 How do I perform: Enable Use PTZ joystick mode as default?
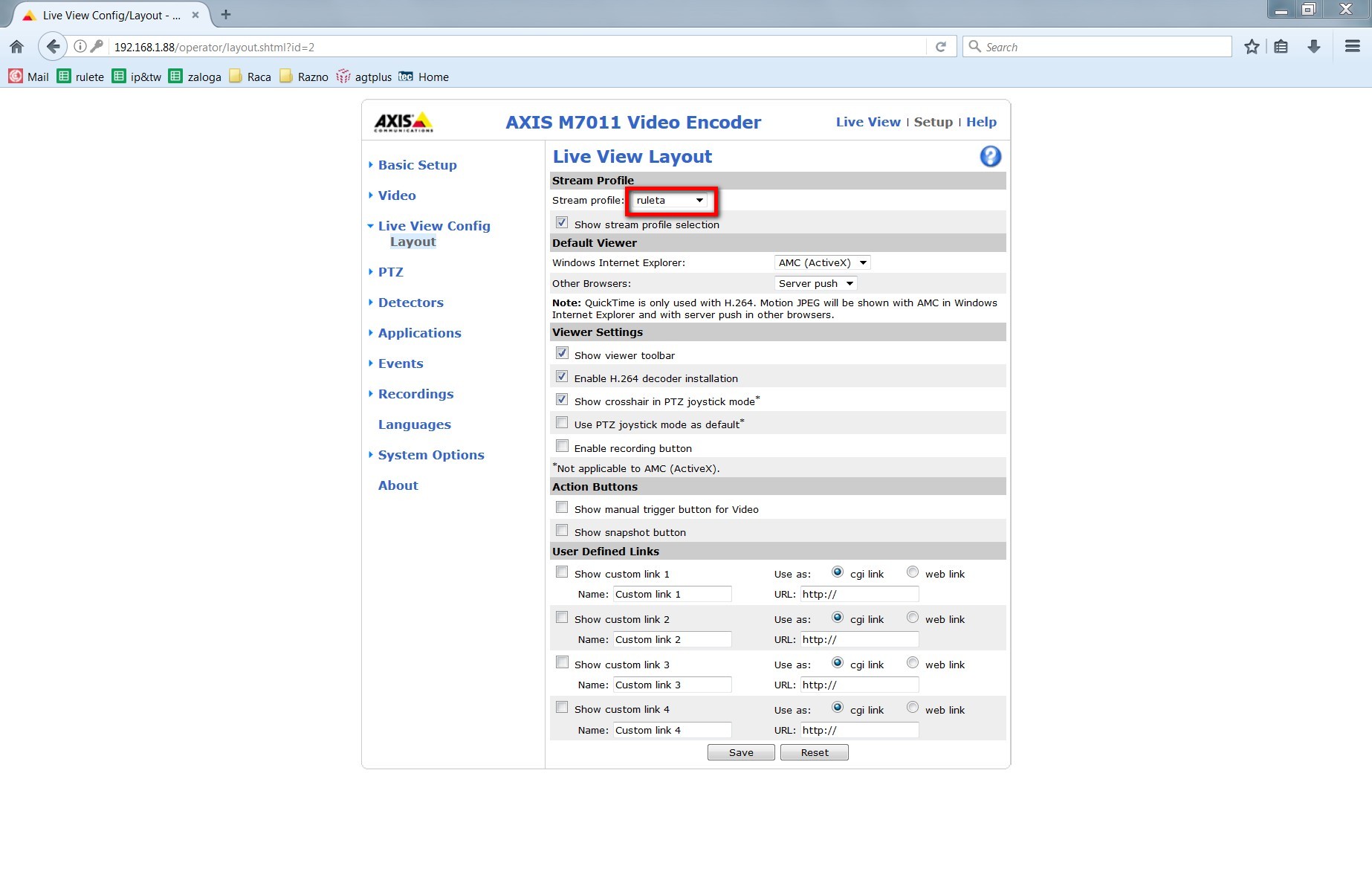[562, 423]
